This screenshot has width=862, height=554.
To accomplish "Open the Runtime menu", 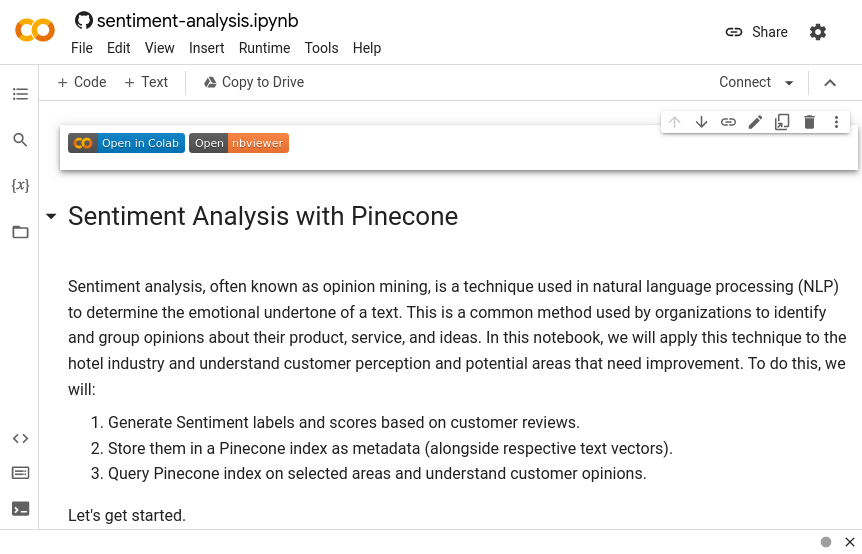I will coord(264,48).
